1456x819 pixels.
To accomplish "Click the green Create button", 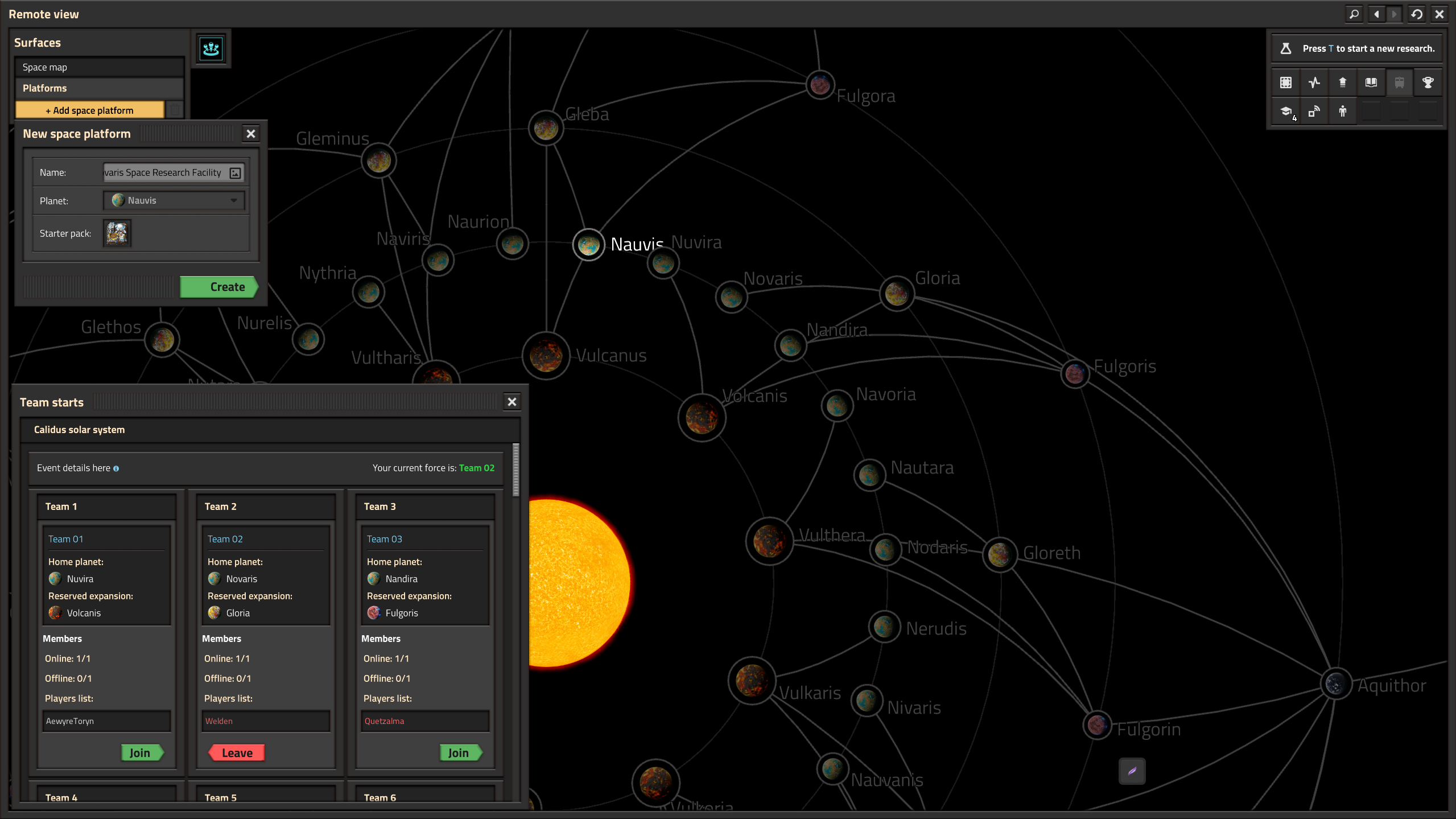I will tap(219, 287).
